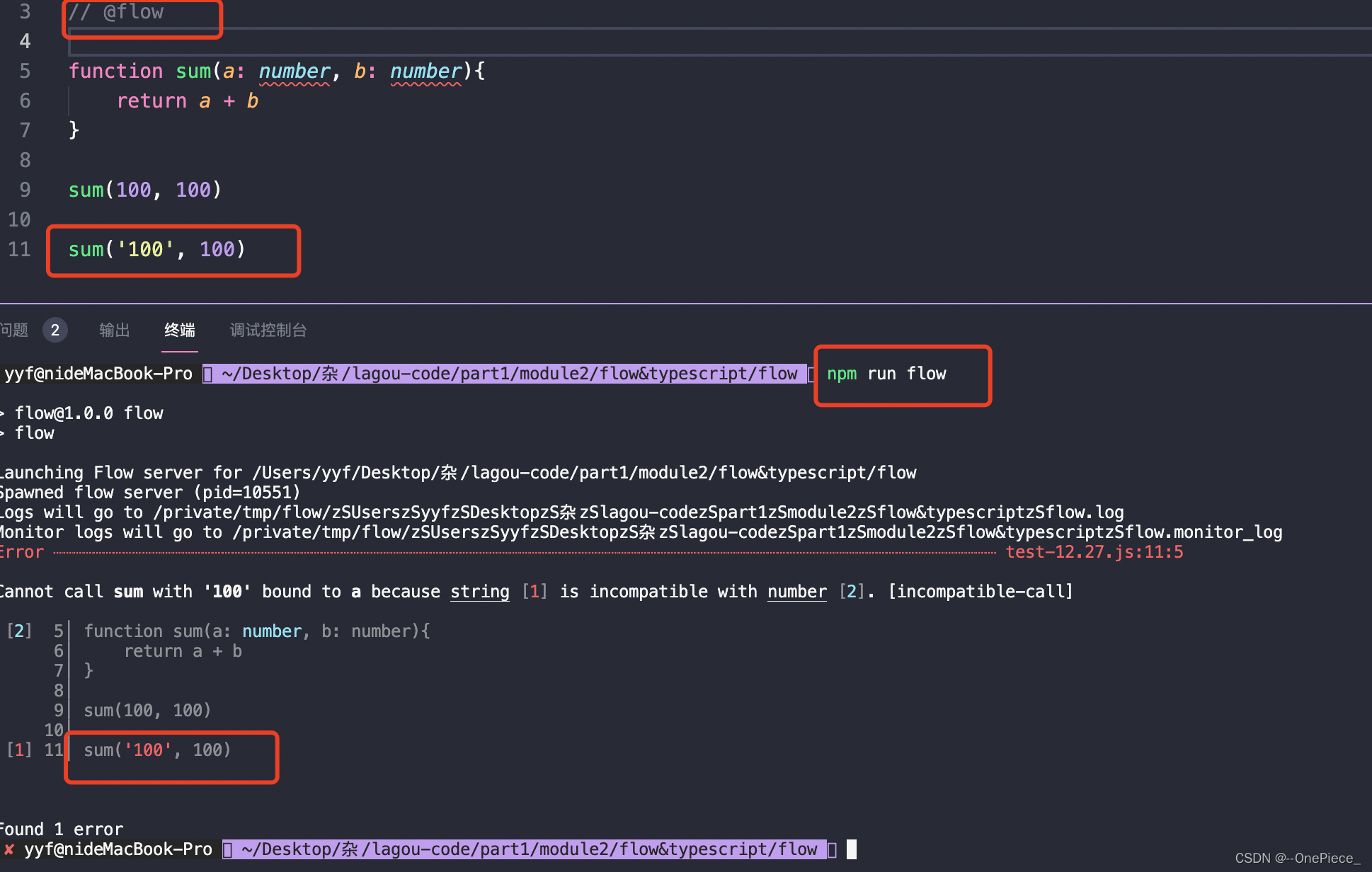Click the terminal's sum('100', 100) error snippet line

point(157,750)
